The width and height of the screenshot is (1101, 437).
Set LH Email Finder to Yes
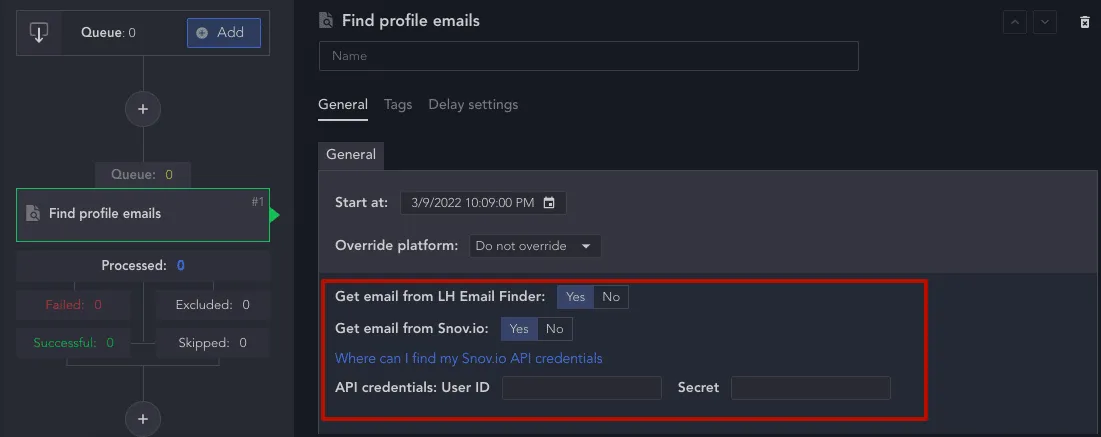[575, 296]
